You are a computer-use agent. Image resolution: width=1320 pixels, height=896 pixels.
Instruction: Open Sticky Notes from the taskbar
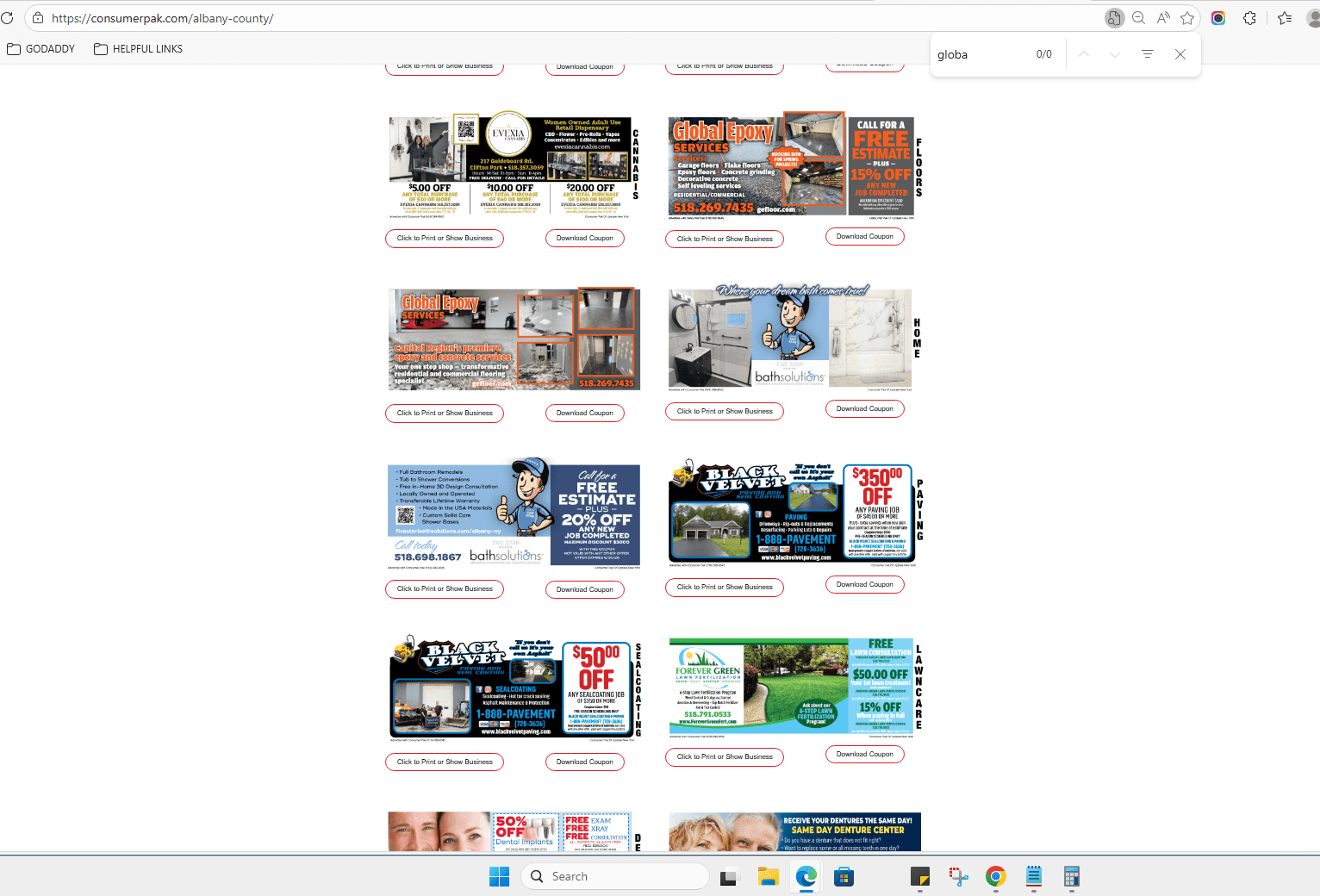920,876
